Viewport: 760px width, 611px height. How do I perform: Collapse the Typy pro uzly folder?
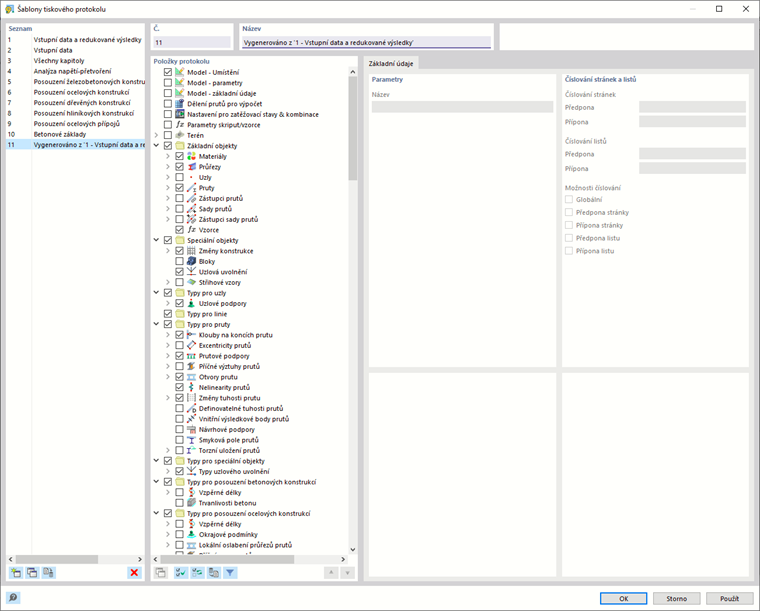click(157, 293)
